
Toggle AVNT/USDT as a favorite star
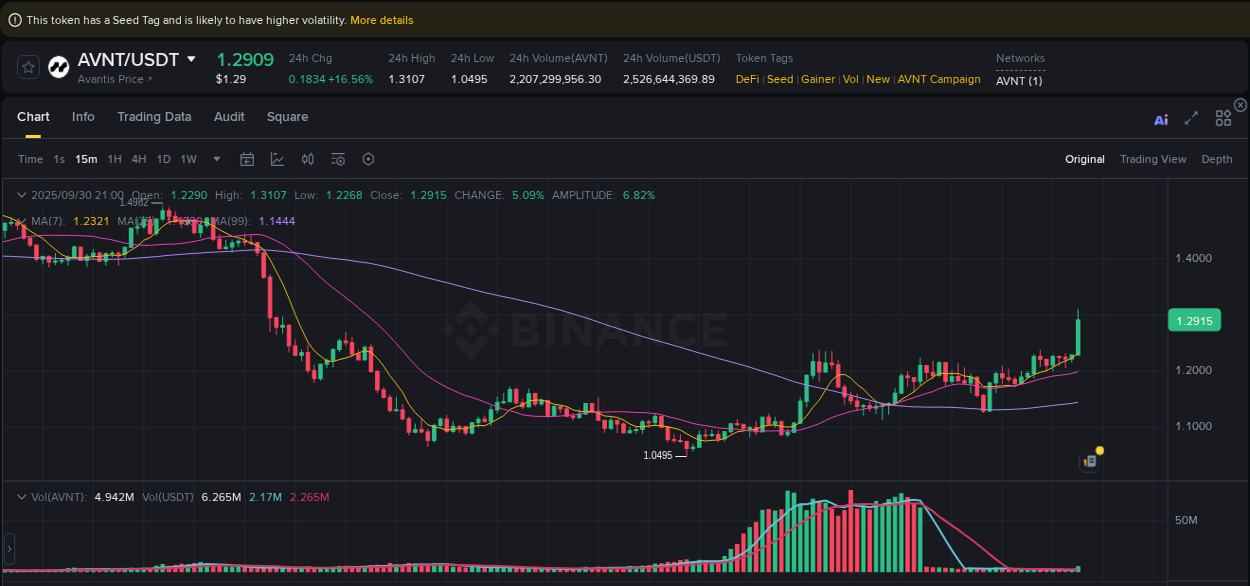click(x=27, y=66)
